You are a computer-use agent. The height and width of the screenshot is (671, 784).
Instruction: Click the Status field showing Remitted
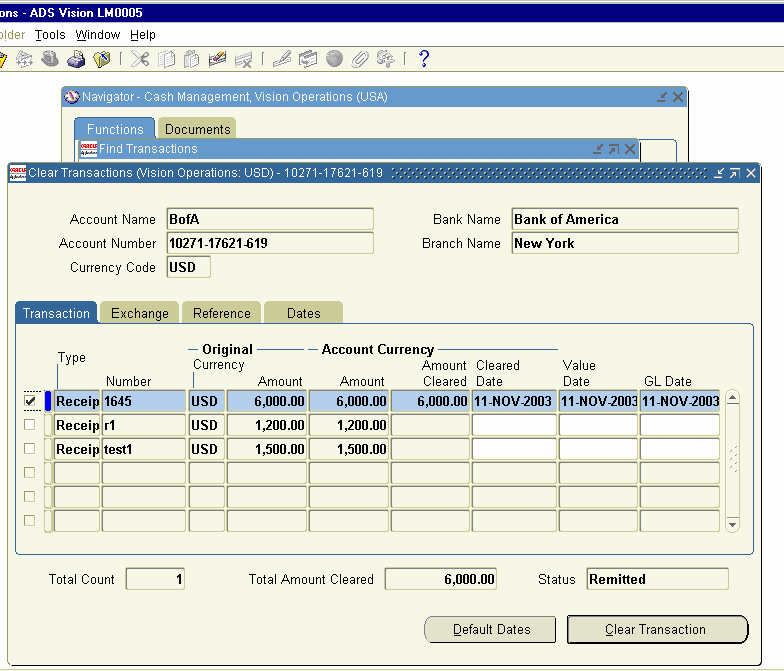pos(658,579)
